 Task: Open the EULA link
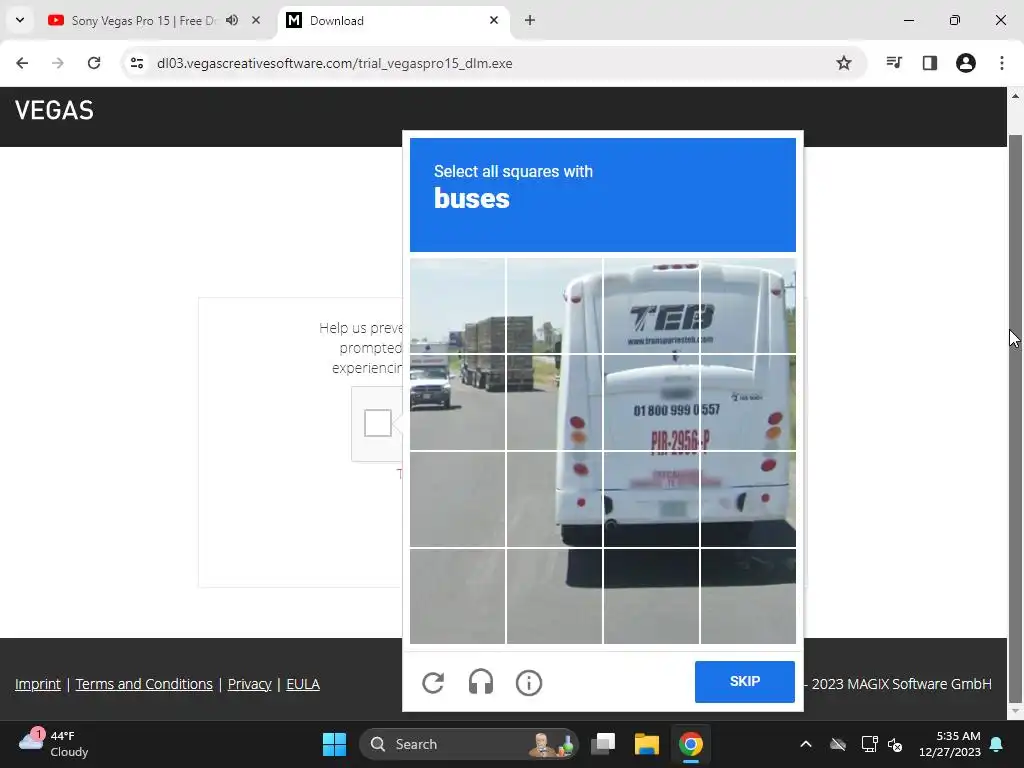303,684
